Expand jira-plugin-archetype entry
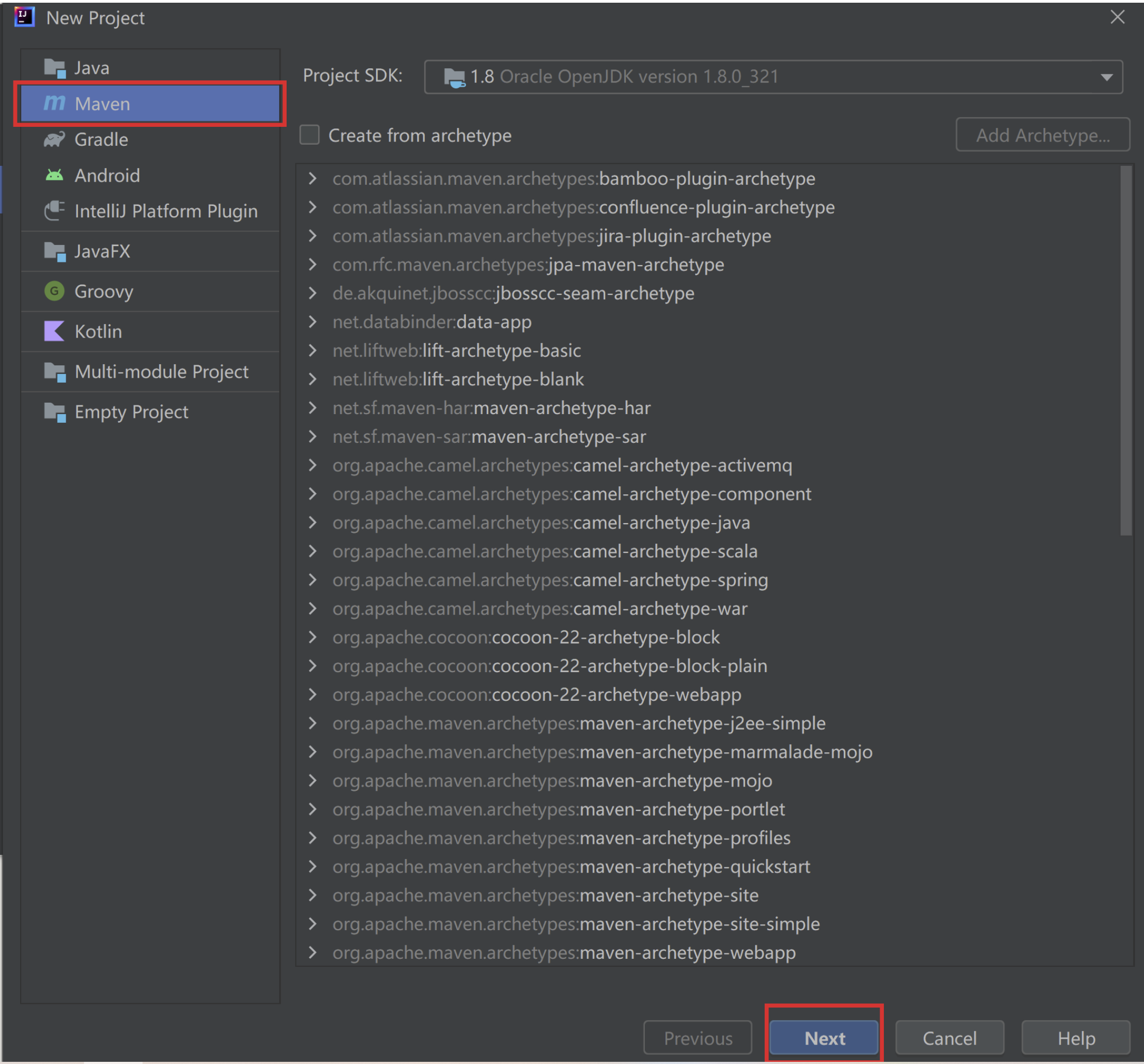The height and width of the screenshot is (1064, 1144). pos(313,236)
